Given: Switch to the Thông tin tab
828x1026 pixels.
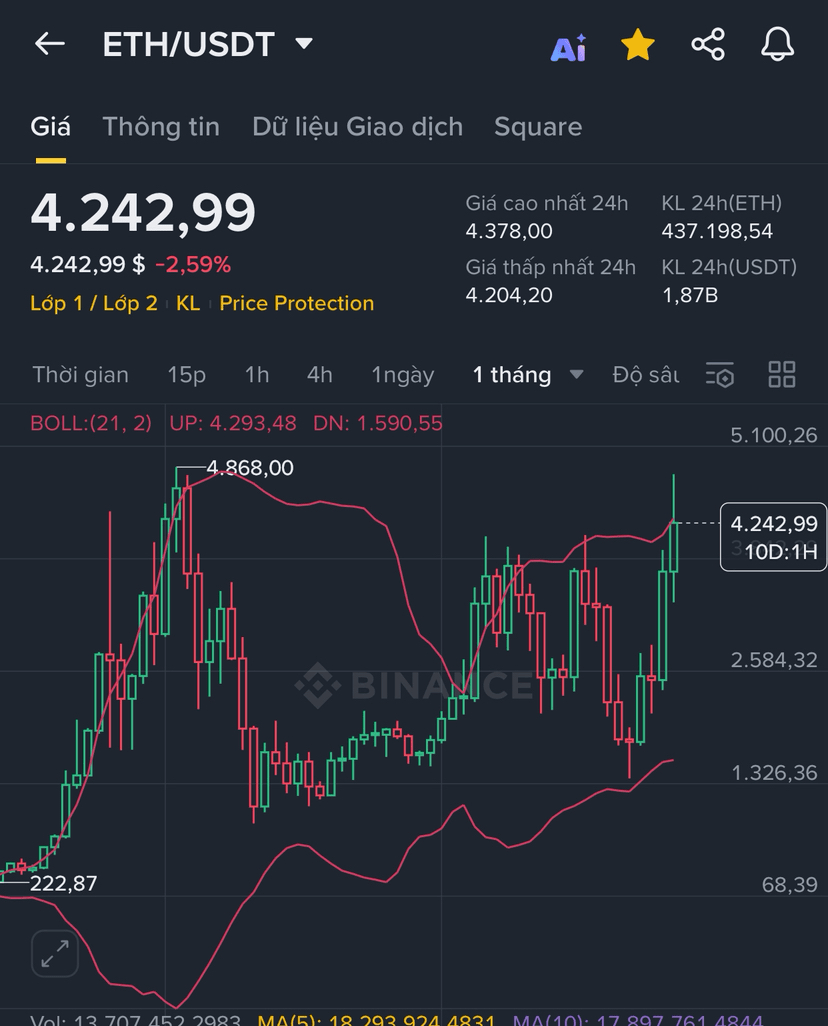Looking at the screenshot, I should tap(160, 127).
